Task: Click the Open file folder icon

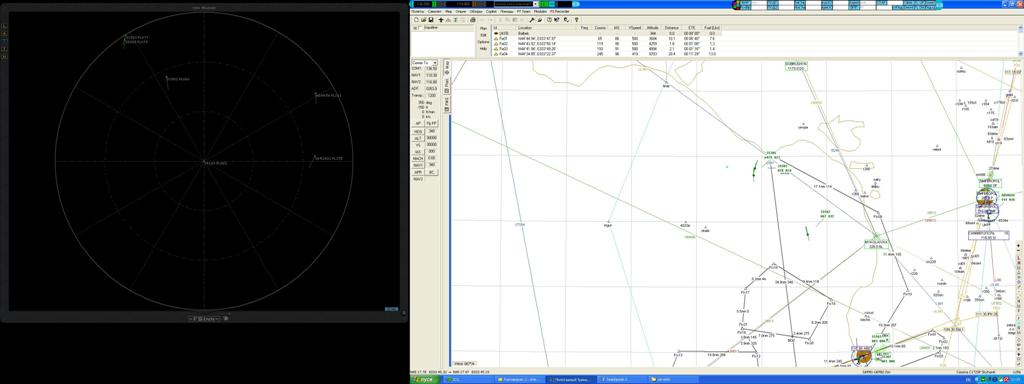Action: (x=423, y=20)
